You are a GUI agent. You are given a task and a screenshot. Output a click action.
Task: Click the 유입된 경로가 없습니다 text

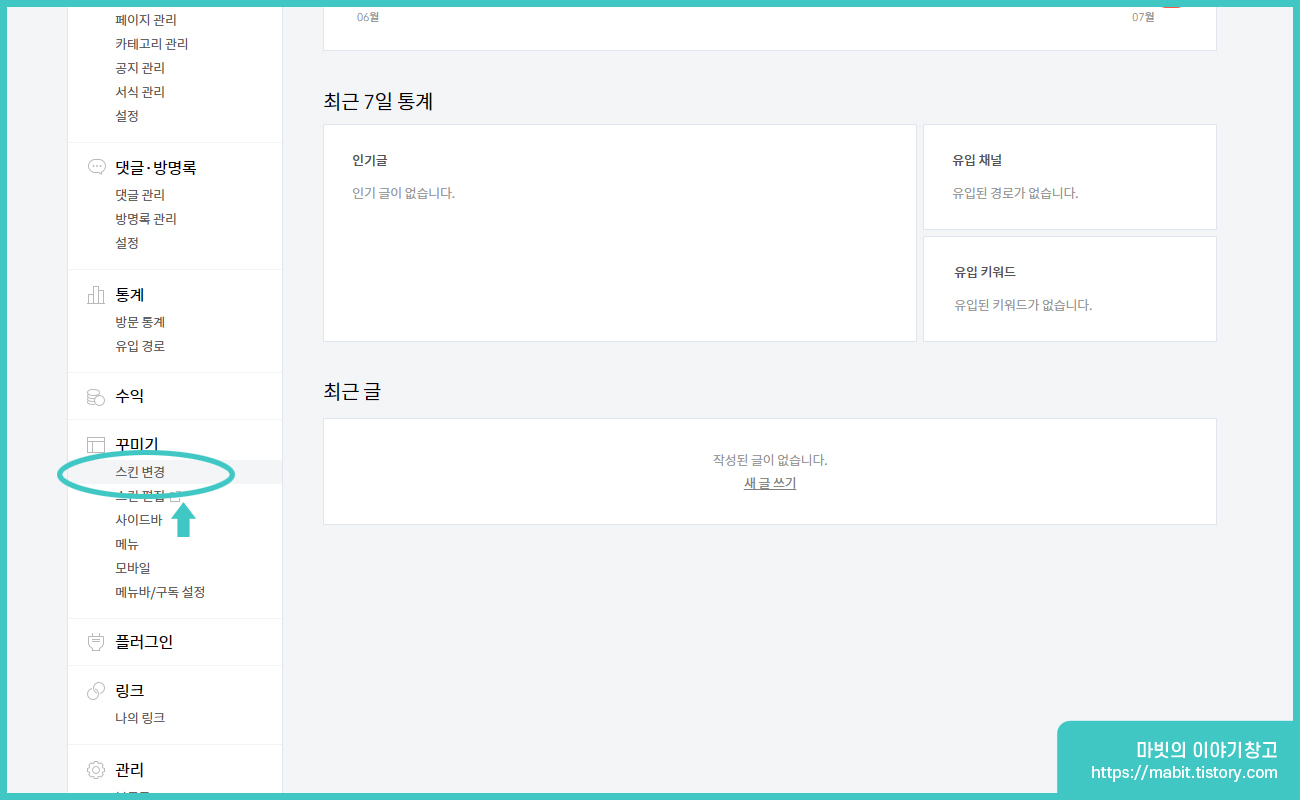pos(1016,193)
